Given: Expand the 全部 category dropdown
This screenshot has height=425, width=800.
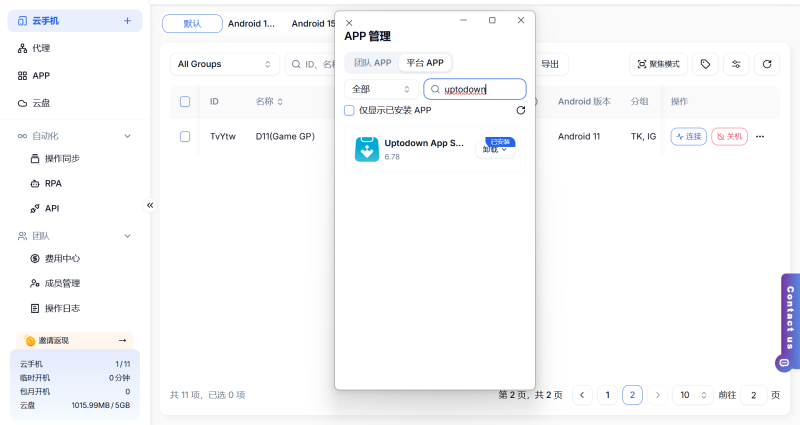Looking at the screenshot, I should tap(381, 89).
